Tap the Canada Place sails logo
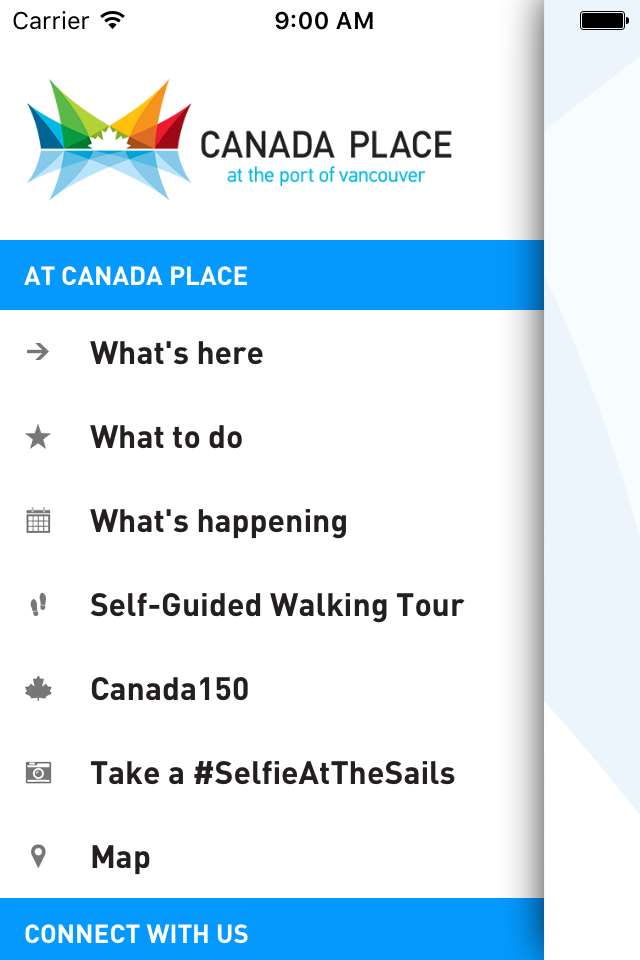Viewport: 640px width, 960px height. [x=109, y=139]
